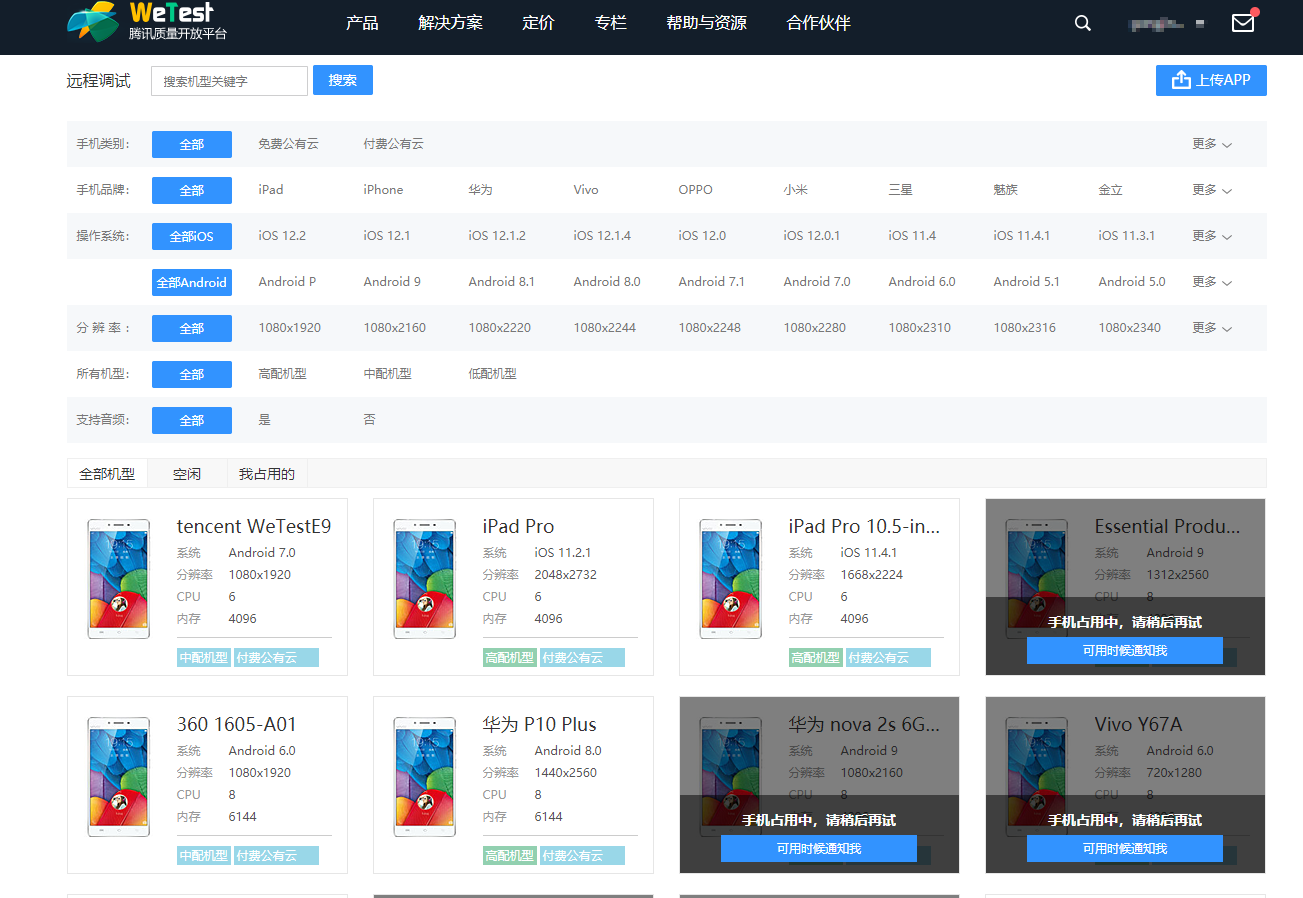The width and height of the screenshot is (1303, 898).
Task: Filter brand by iPad
Action: click(x=271, y=190)
